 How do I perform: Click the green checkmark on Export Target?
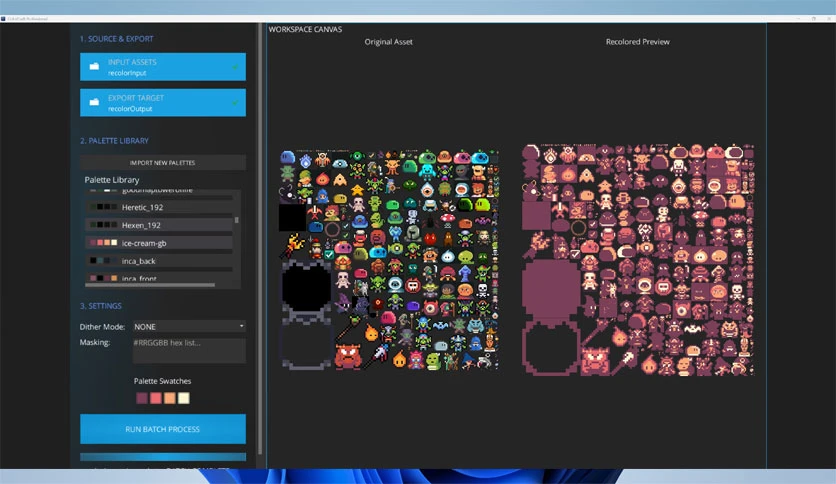pos(235,102)
